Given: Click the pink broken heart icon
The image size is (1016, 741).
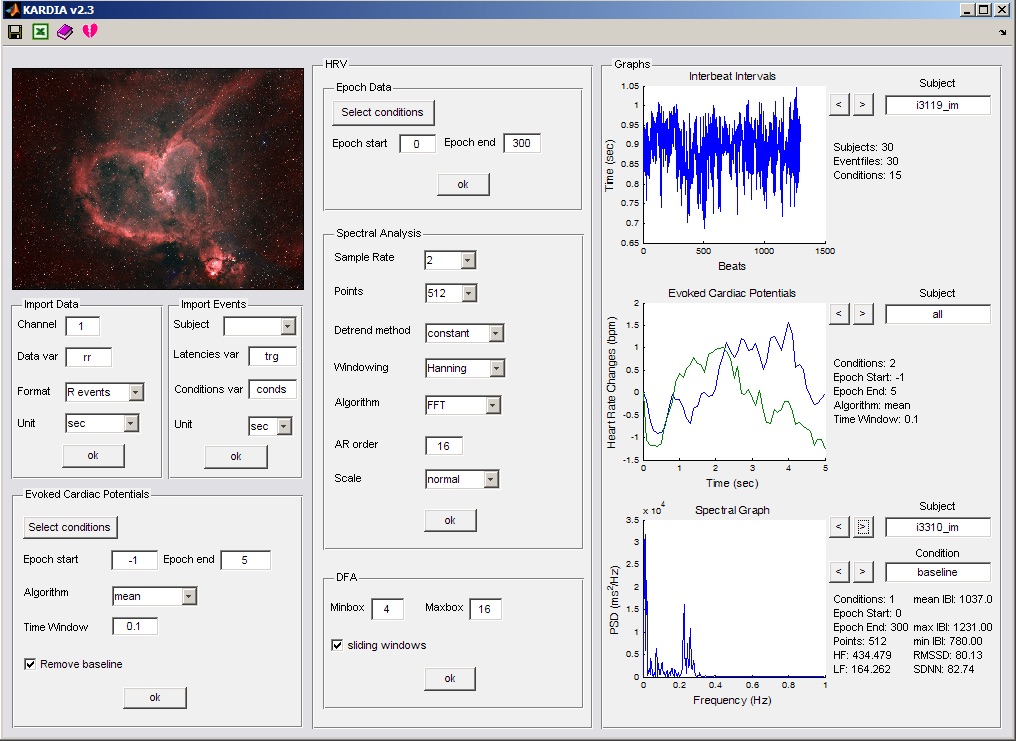Looking at the screenshot, I should point(90,32).
